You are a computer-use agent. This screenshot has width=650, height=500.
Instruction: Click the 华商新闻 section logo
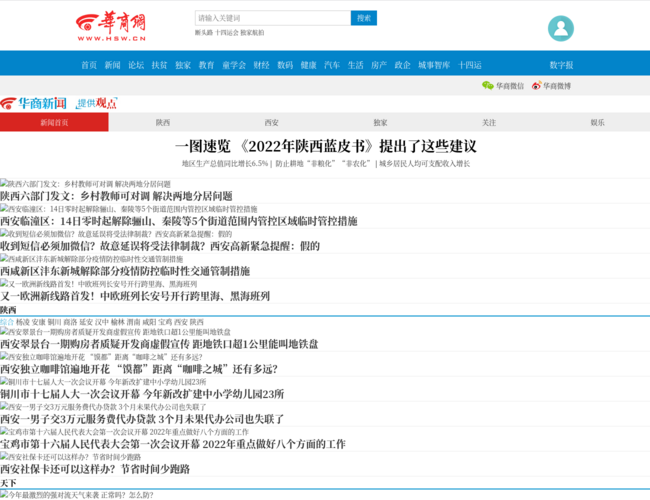tap(34, 103)
